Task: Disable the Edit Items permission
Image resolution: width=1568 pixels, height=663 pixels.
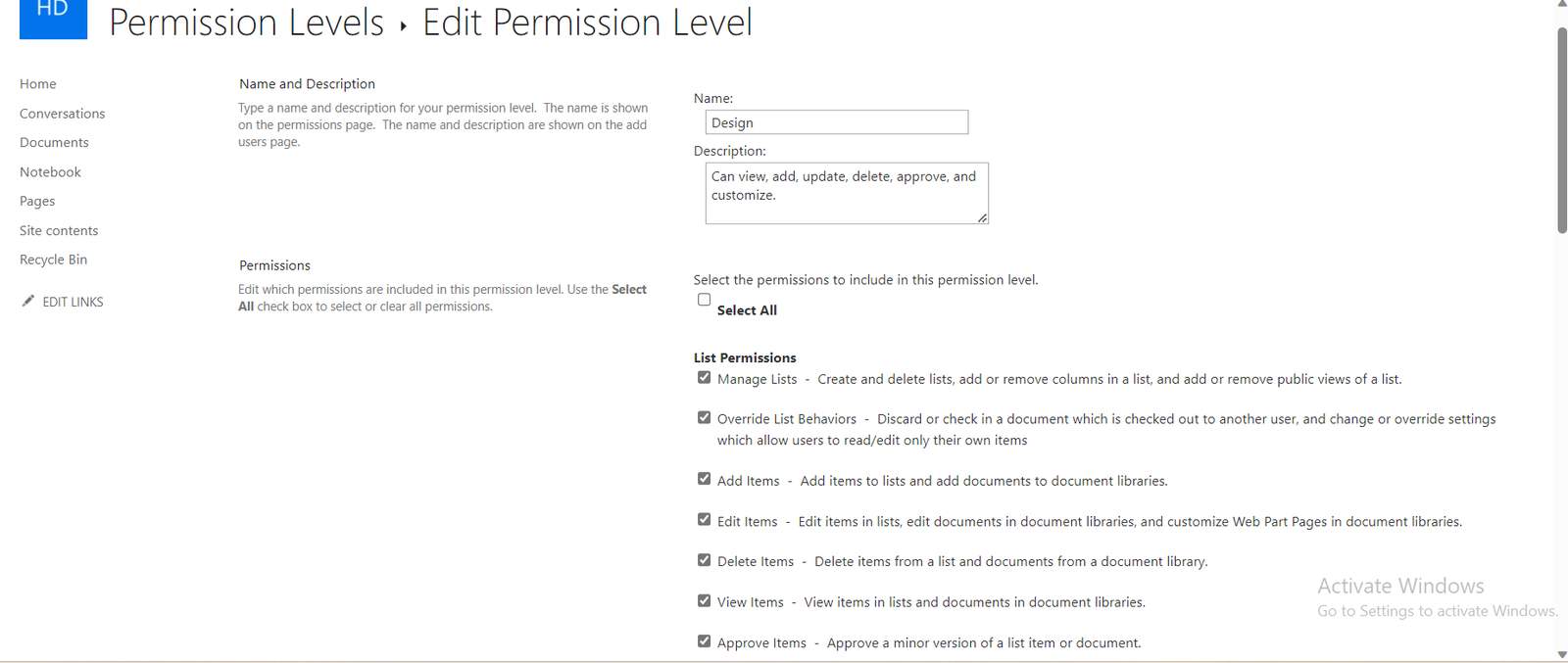Action: (704, 520)
